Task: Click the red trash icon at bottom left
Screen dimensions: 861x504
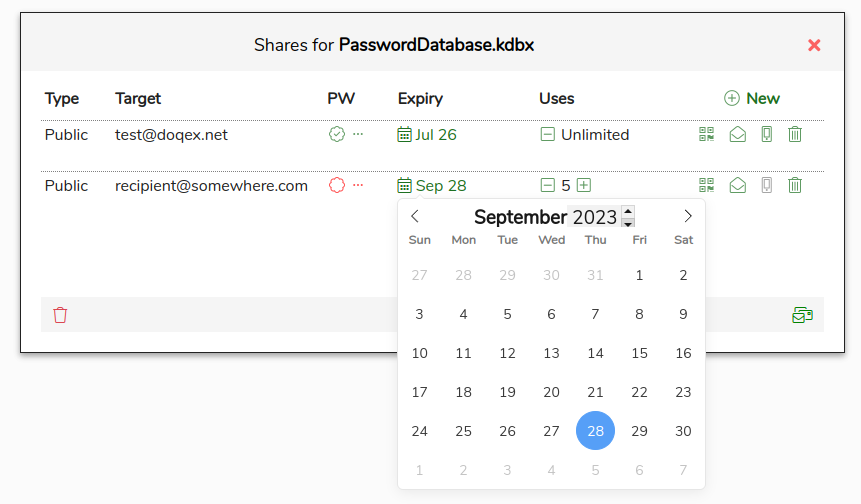Action: [x=60, y=315]
